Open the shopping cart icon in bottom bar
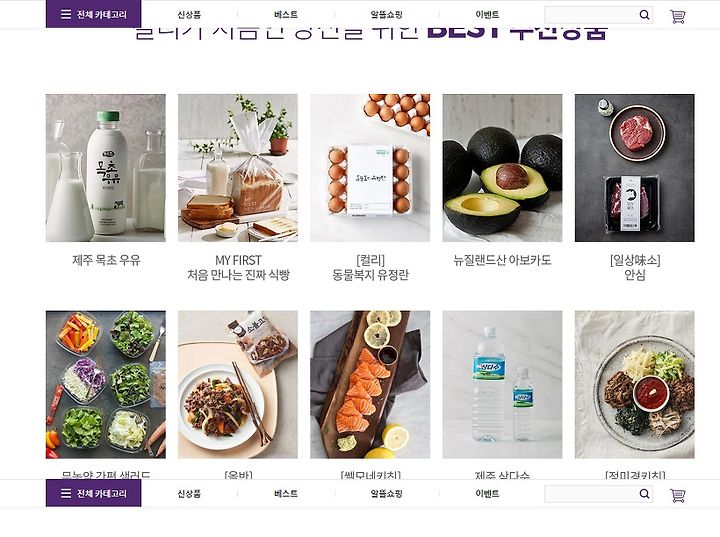Screen dimensions: 720x537 click(678, 495)
